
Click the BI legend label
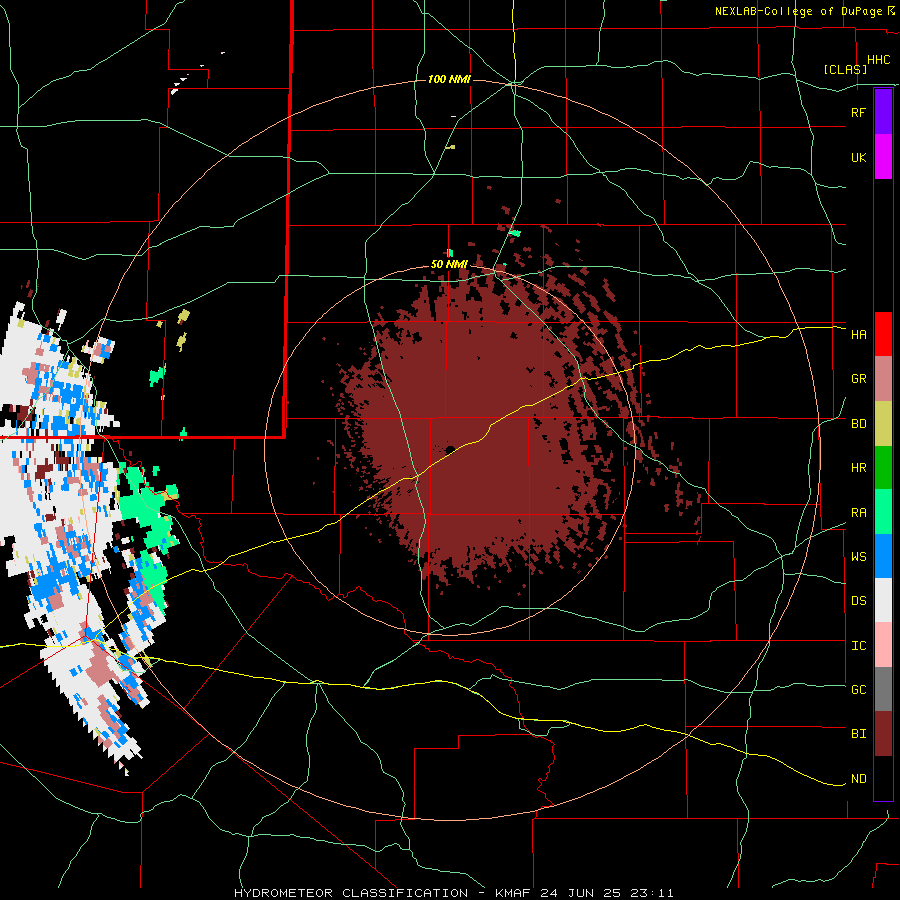(858, 734)
